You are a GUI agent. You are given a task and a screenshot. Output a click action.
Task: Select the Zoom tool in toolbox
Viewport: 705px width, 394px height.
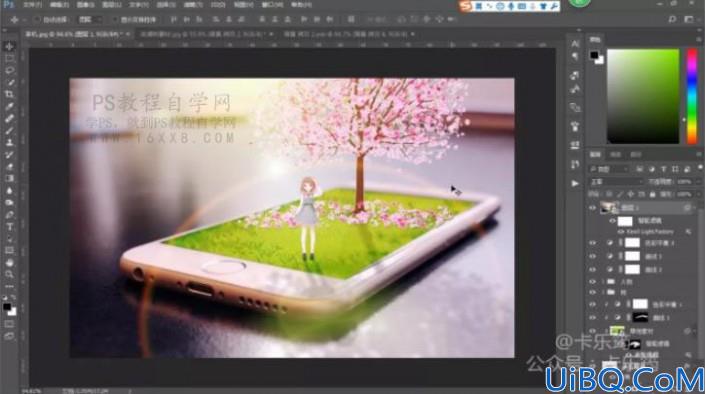(x=9, y=274)
